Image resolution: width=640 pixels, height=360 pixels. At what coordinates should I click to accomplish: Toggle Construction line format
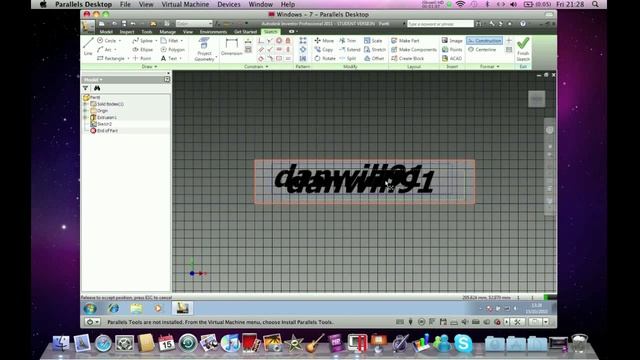pyautogui.click(x=484, y=41)
